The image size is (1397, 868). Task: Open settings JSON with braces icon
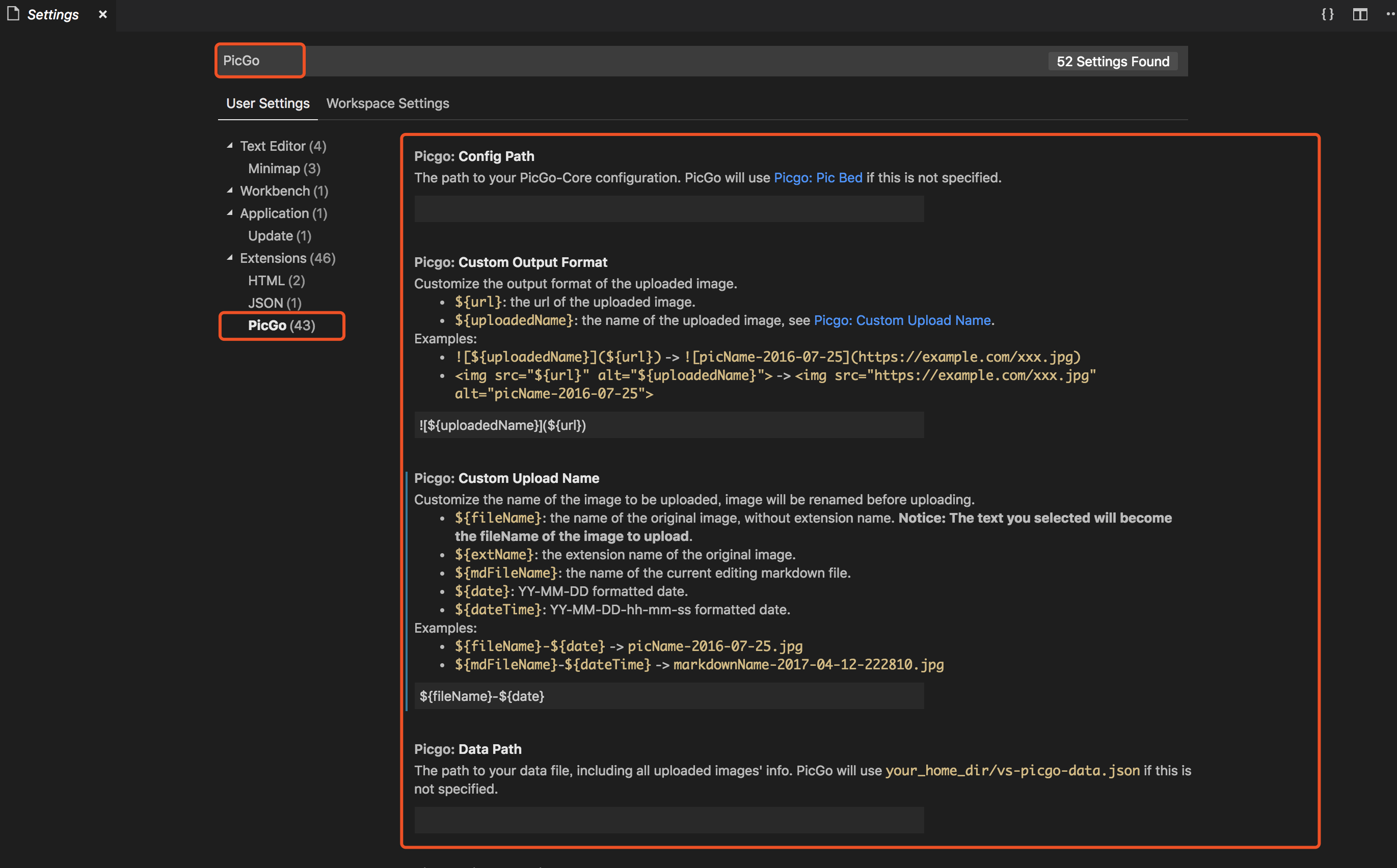tap(1327, 14)
